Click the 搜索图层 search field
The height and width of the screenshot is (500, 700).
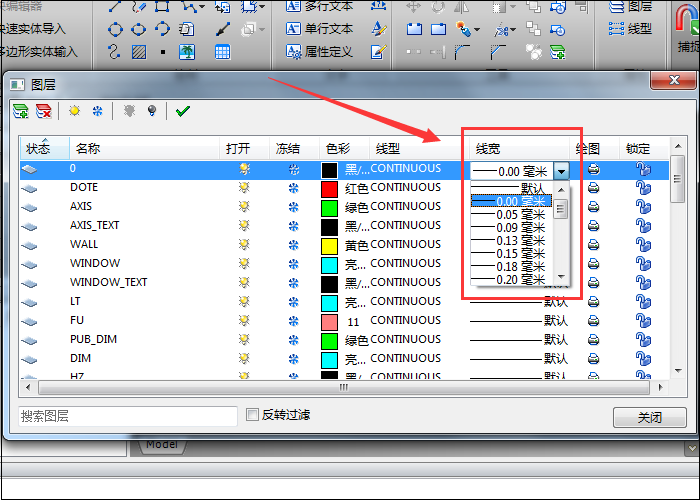click(x=128, y=416)
